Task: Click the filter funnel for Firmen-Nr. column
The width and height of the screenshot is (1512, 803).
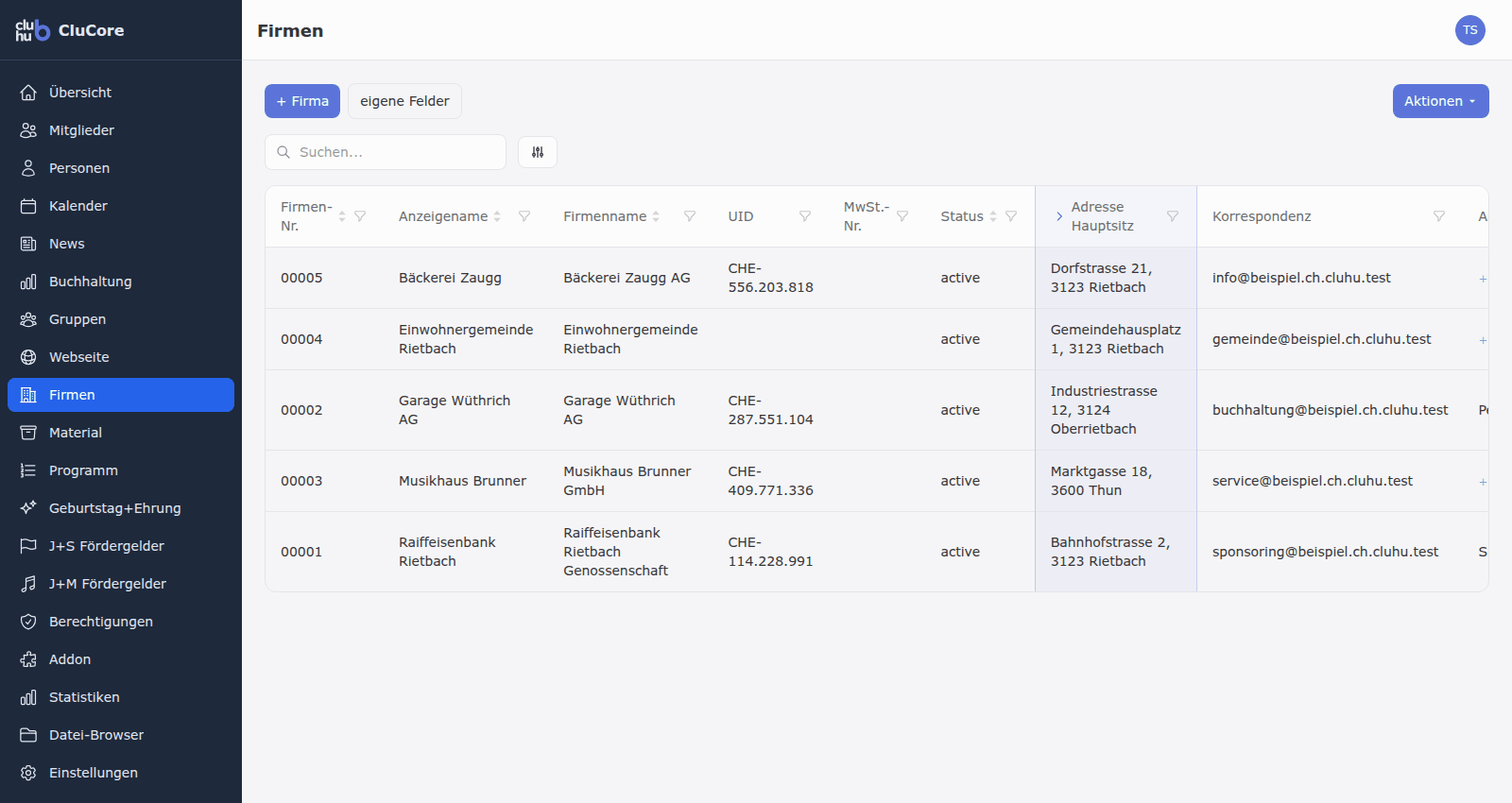Action: click(360, 216)
